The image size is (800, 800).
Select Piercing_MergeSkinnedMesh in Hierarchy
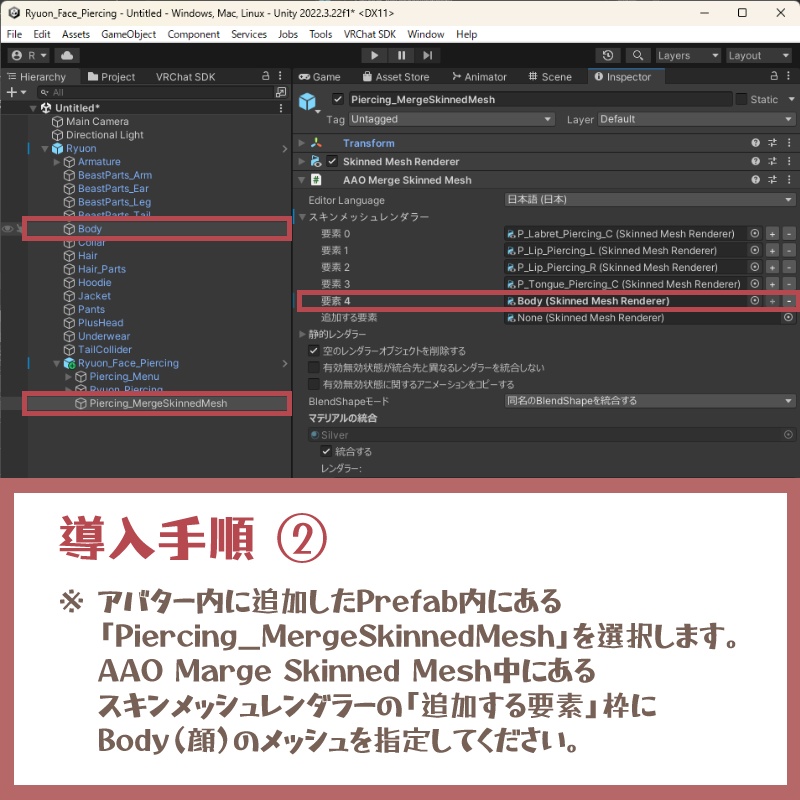point(157,403)
